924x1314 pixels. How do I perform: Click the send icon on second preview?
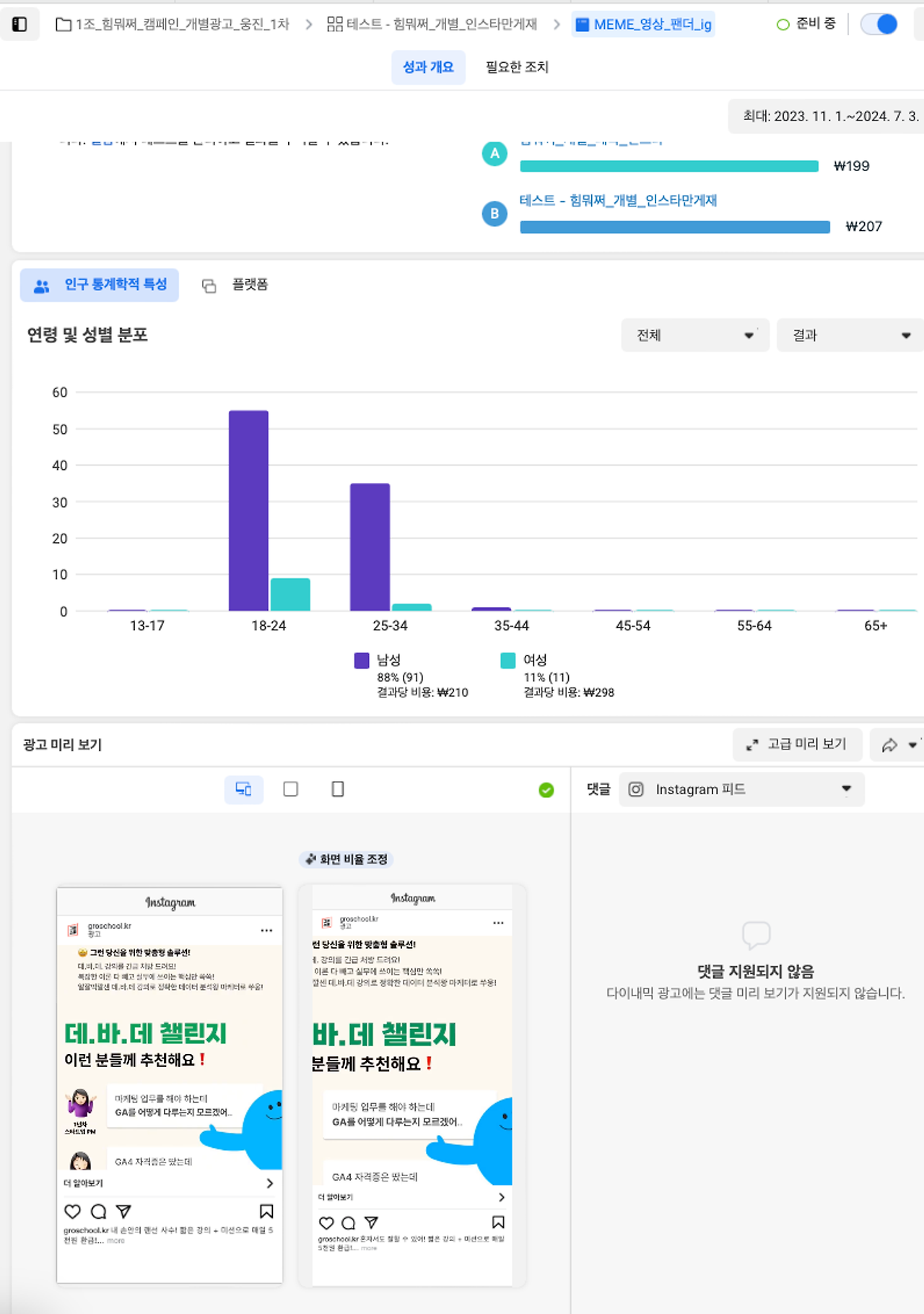[371, 1222]
